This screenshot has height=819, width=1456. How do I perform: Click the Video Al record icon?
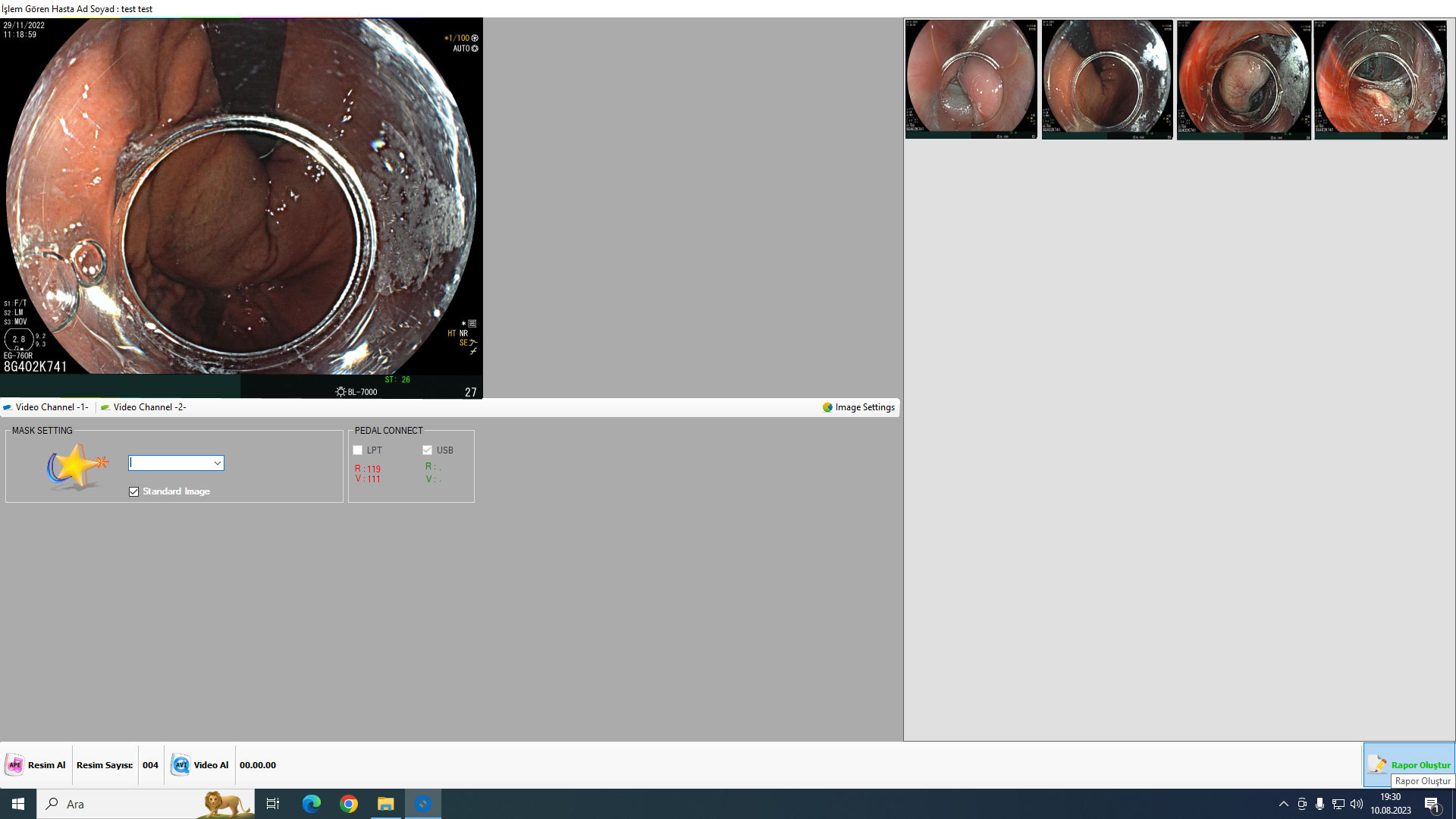point(180,765)
